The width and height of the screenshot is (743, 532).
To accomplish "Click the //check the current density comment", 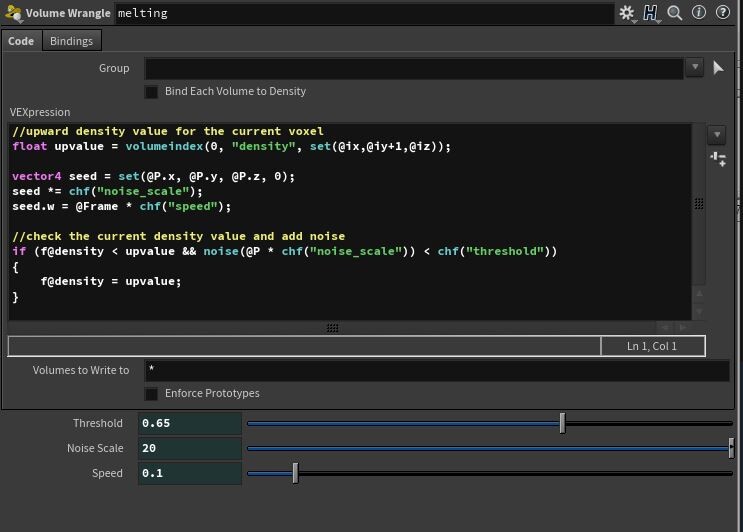I will (x=179, y=236).
